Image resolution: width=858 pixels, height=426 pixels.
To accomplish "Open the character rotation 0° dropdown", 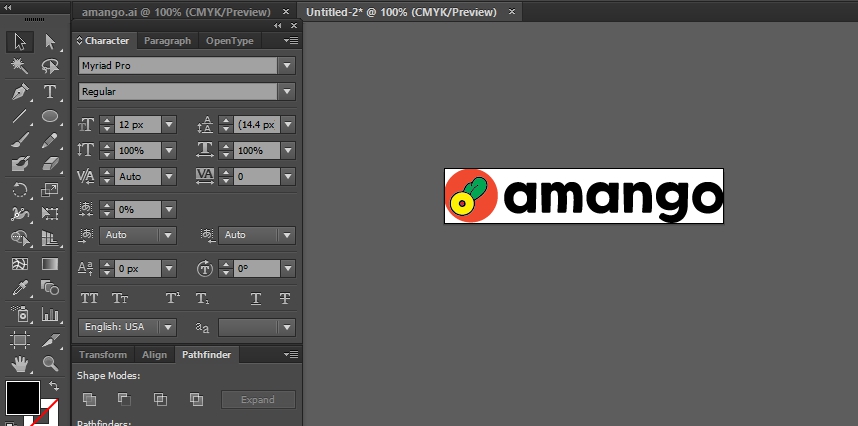I will coord(288,269).
